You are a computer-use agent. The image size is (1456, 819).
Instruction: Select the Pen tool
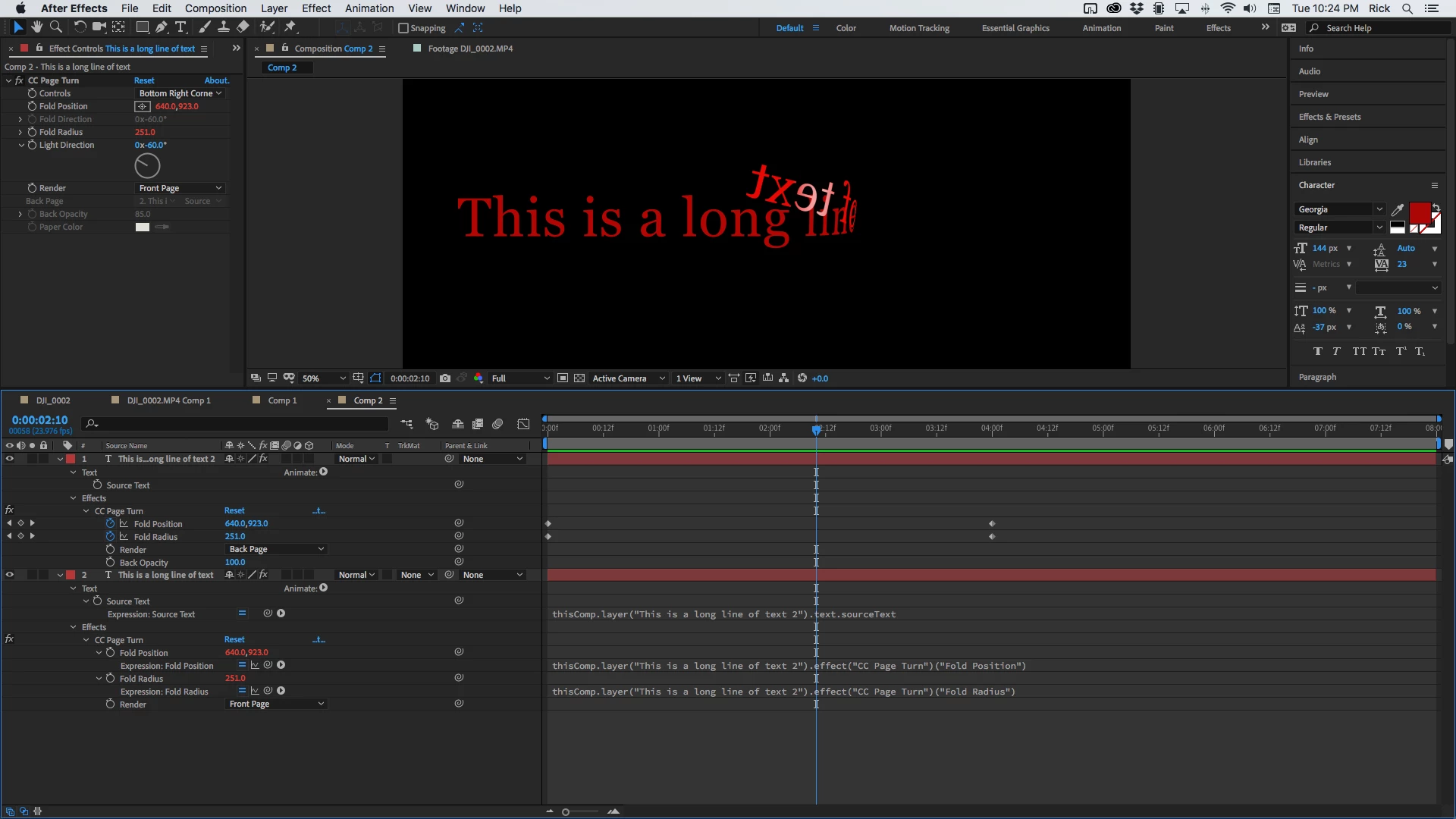pos(161,27)
